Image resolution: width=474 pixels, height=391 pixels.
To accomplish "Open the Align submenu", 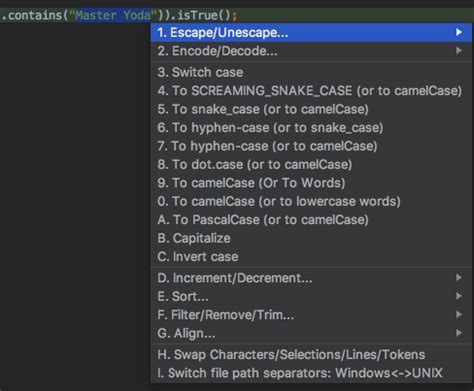I will 311,333.
